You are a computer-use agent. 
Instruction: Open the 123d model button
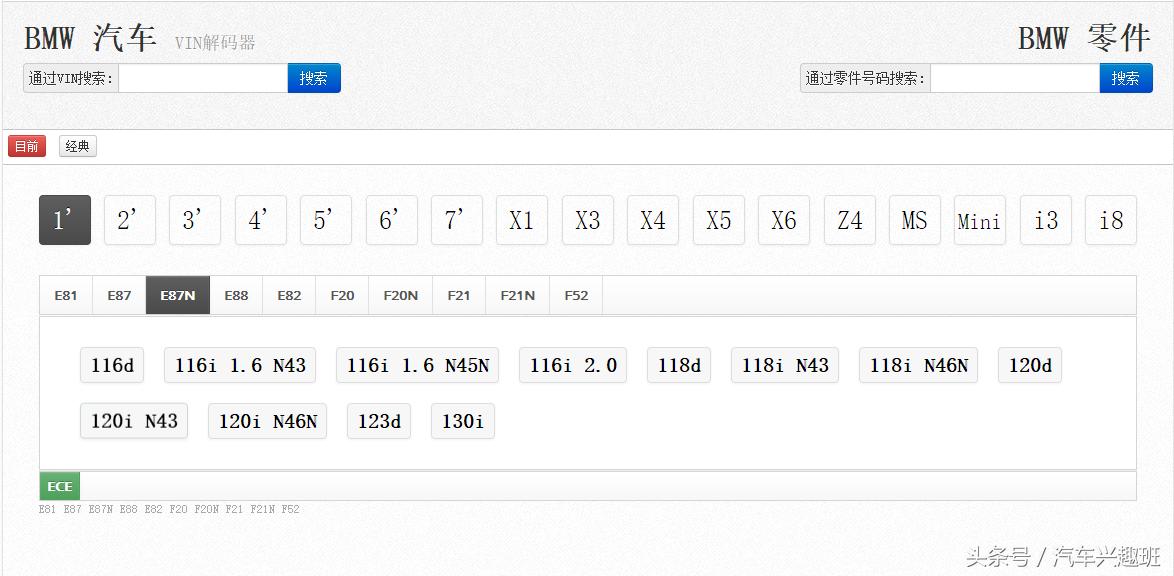pos(379,421)
